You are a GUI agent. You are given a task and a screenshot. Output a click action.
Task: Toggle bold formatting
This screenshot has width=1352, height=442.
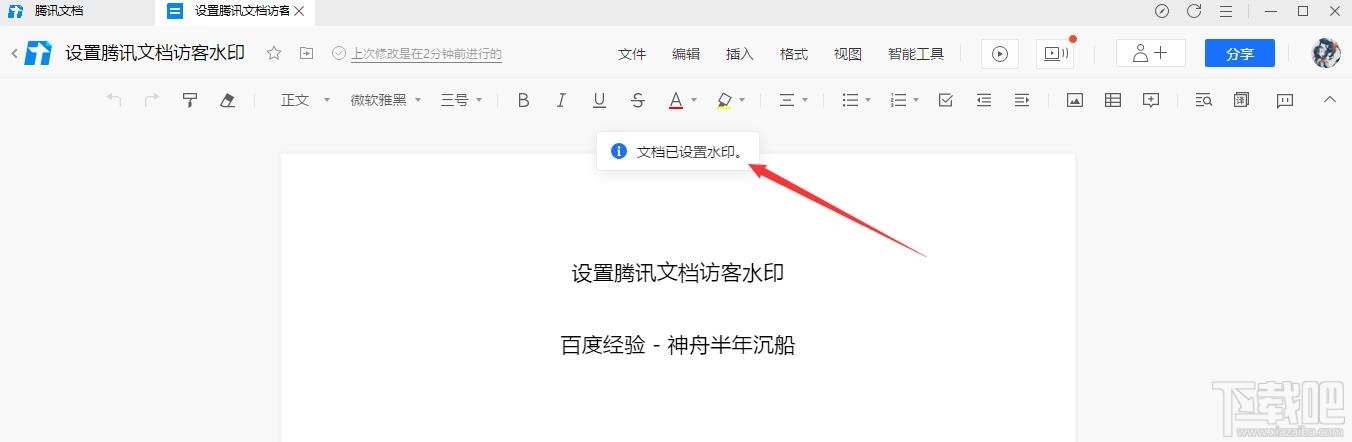523,100
